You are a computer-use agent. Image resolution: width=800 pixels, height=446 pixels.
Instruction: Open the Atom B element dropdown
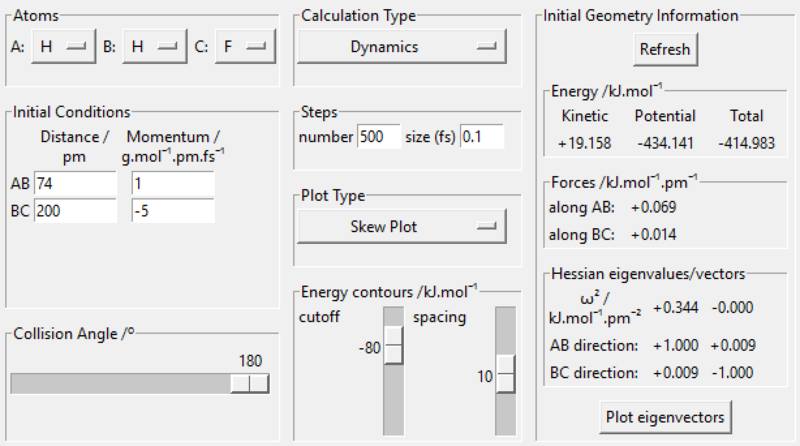[x=154, y=46]
